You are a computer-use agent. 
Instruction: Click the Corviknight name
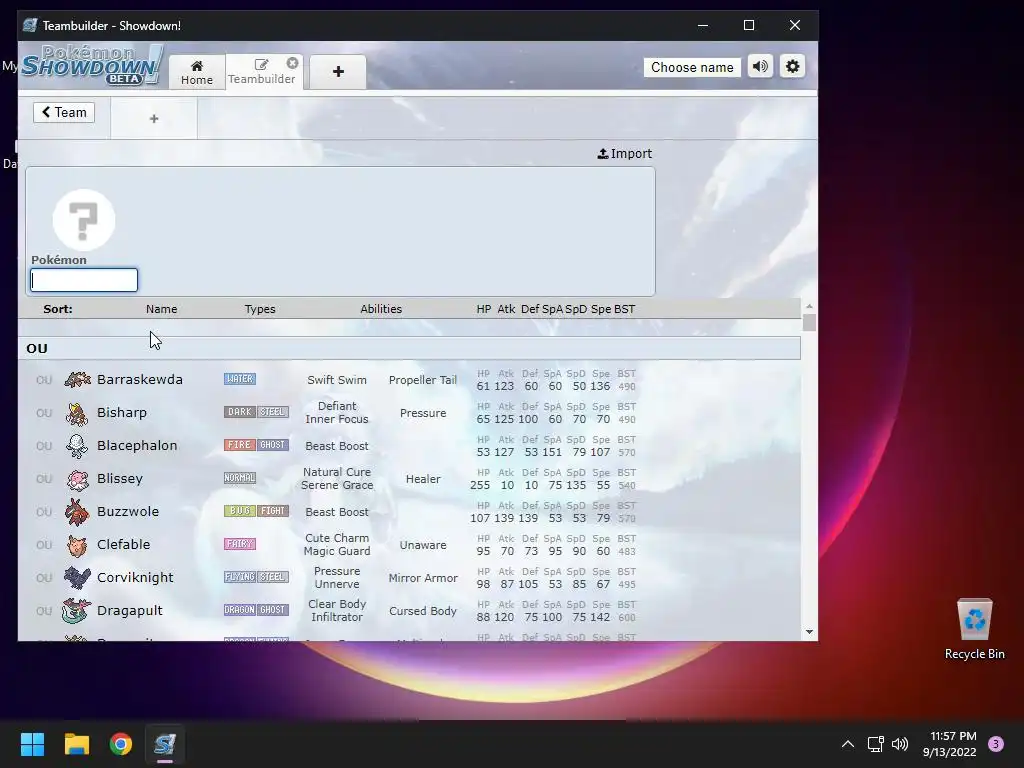135,577
